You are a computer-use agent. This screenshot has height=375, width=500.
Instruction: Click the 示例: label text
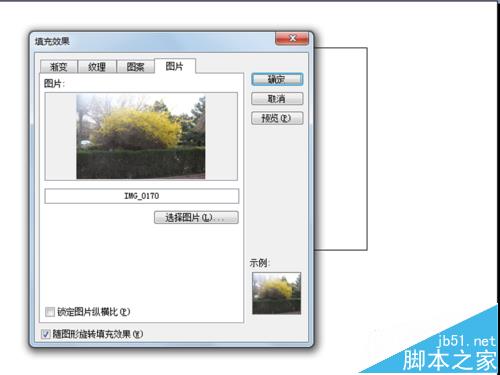click(x=259, y=263)
